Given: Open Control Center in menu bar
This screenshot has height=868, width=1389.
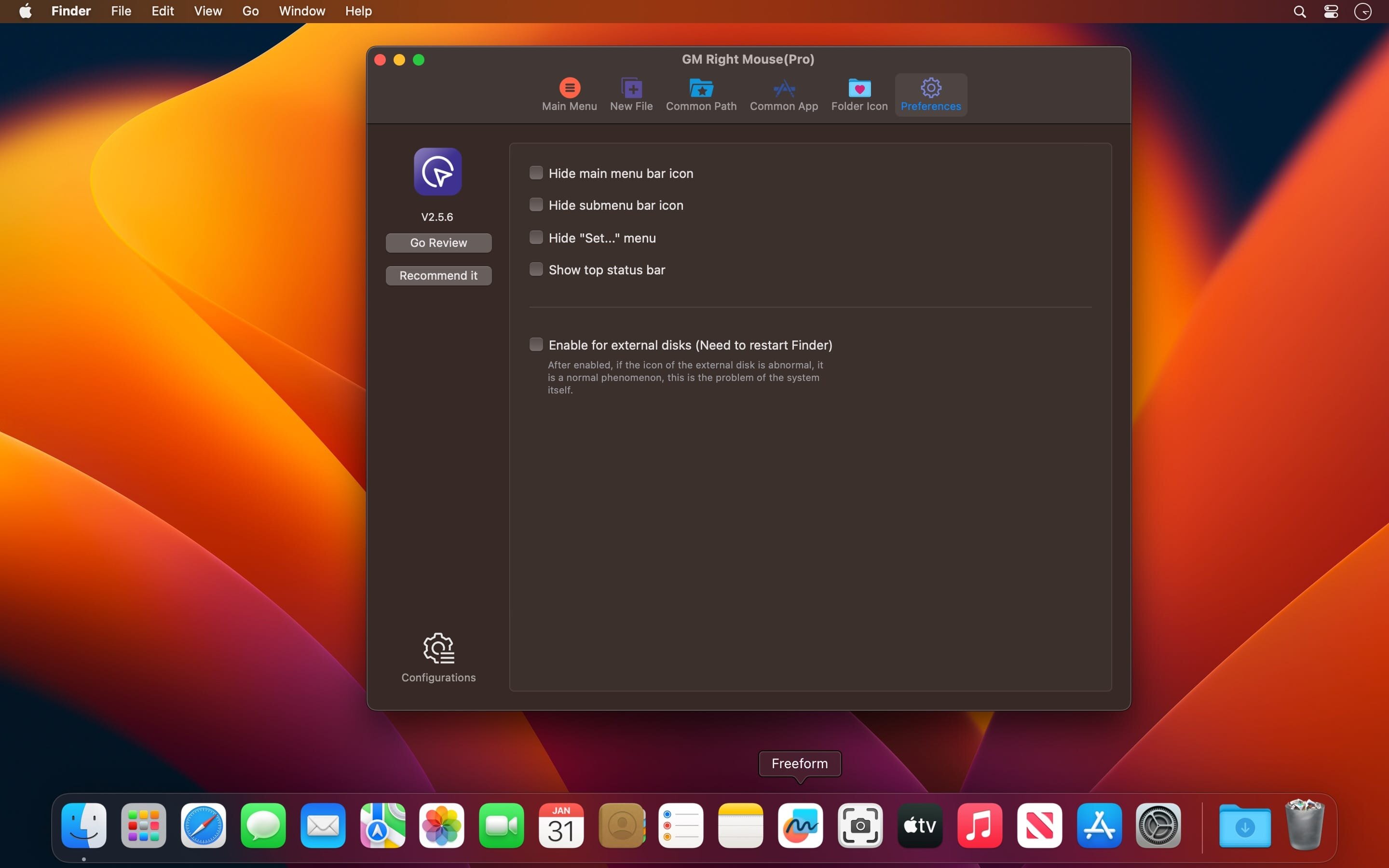Looking at the screenshot, I should [1331, 12].
